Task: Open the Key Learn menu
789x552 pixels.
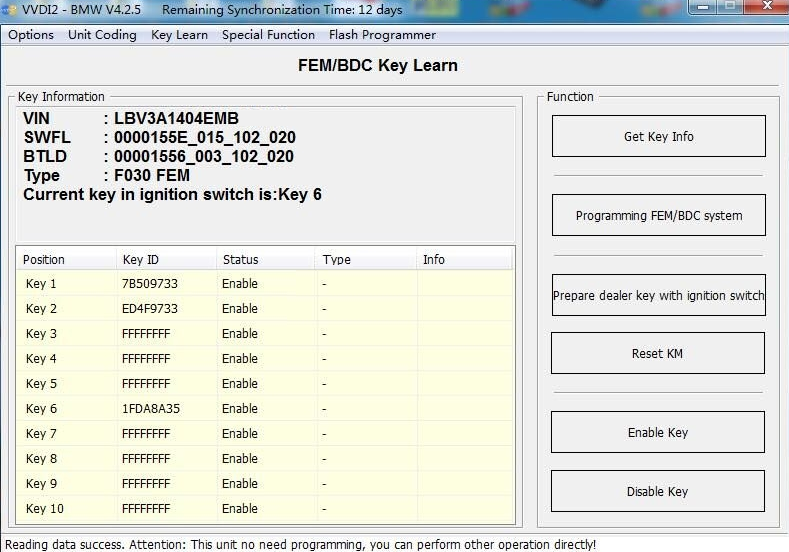Action: point(179,35)
